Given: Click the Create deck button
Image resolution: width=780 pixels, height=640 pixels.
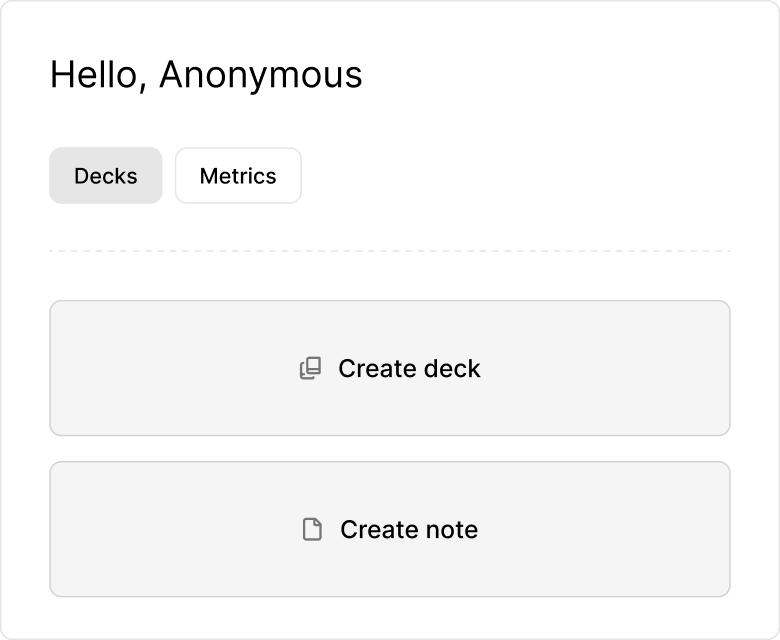Looking at the screenshot, I should pos(390,368).
